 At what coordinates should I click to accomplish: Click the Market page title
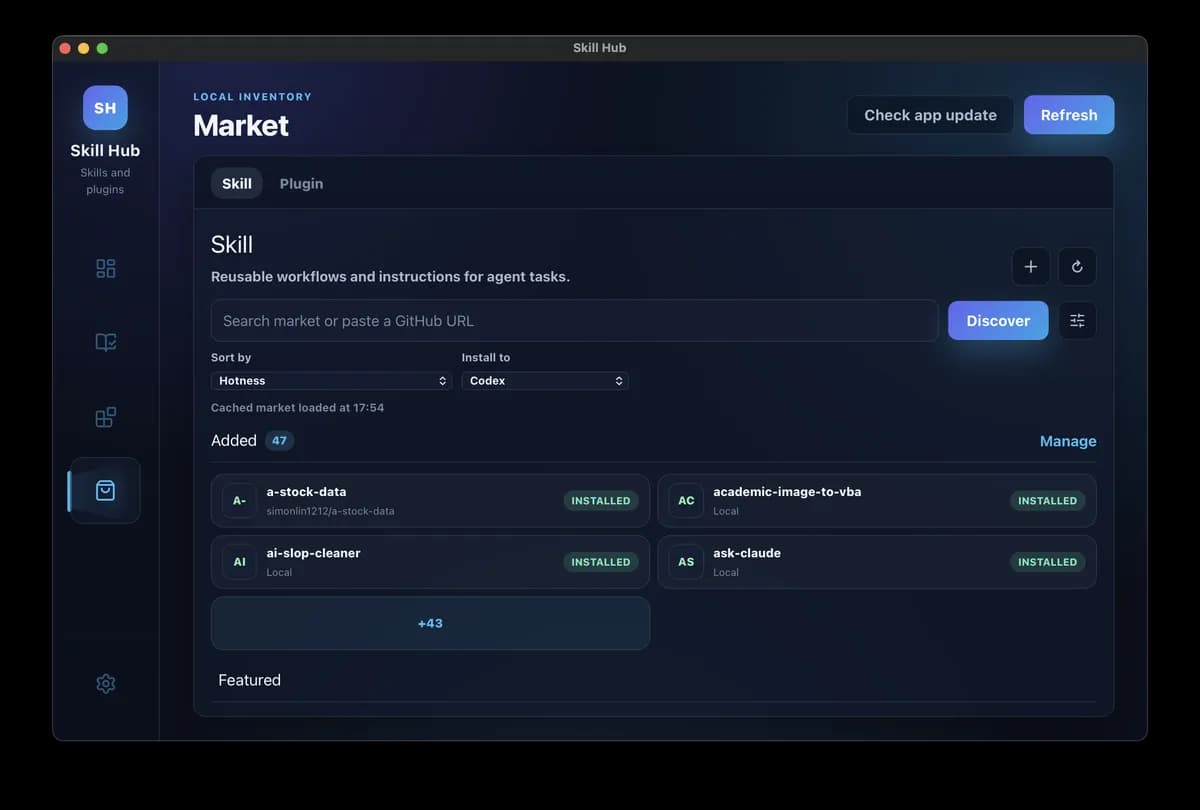click(241, 125)
